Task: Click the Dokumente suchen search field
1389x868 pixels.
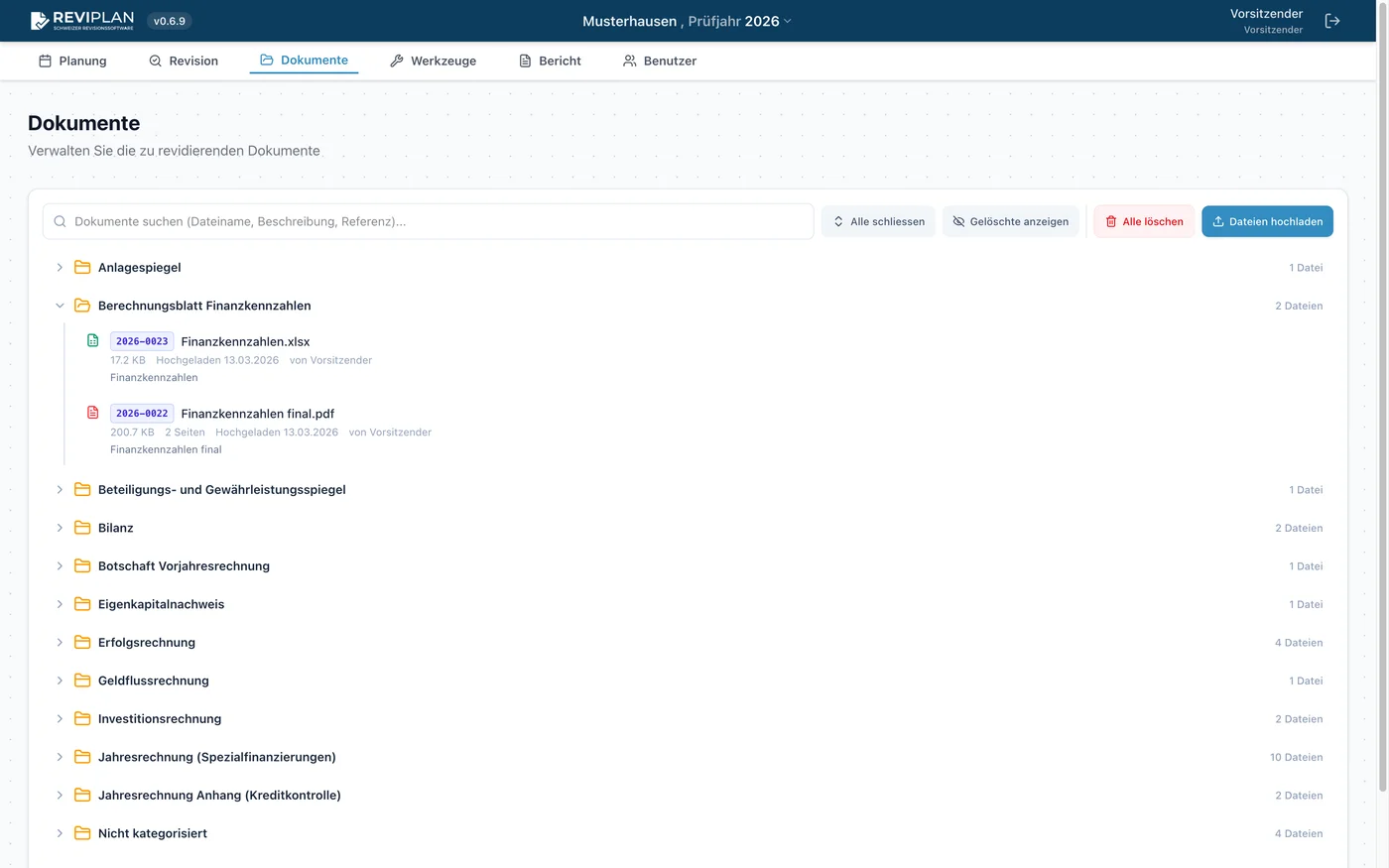Action: (x=437, y=222)
